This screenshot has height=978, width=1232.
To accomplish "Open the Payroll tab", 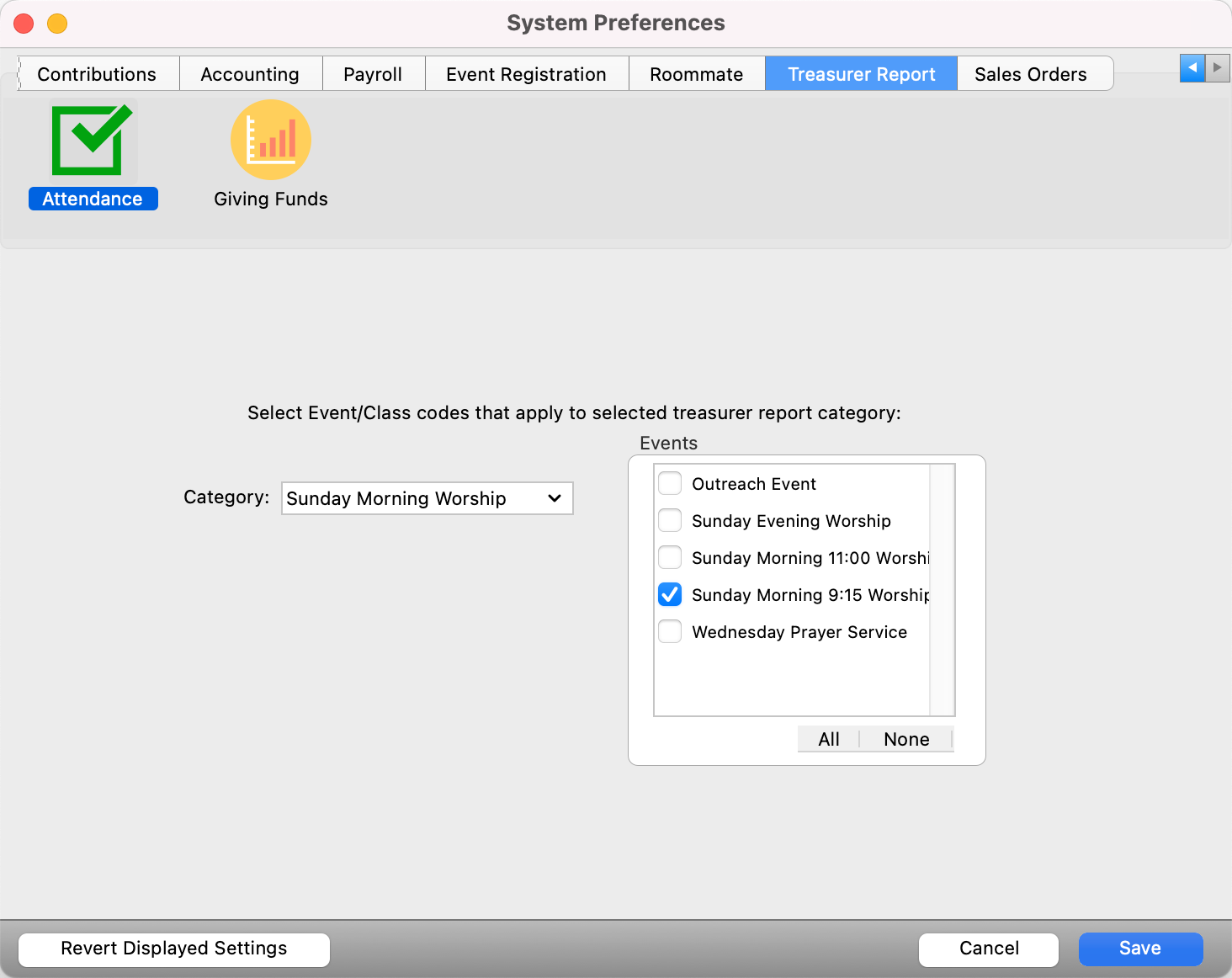I will tap(373, 74).
